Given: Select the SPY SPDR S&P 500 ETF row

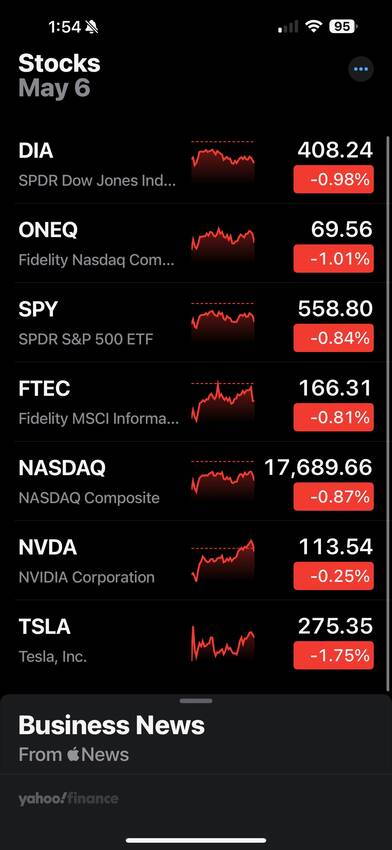Looking at the screenshot, I should click(196, 323).
